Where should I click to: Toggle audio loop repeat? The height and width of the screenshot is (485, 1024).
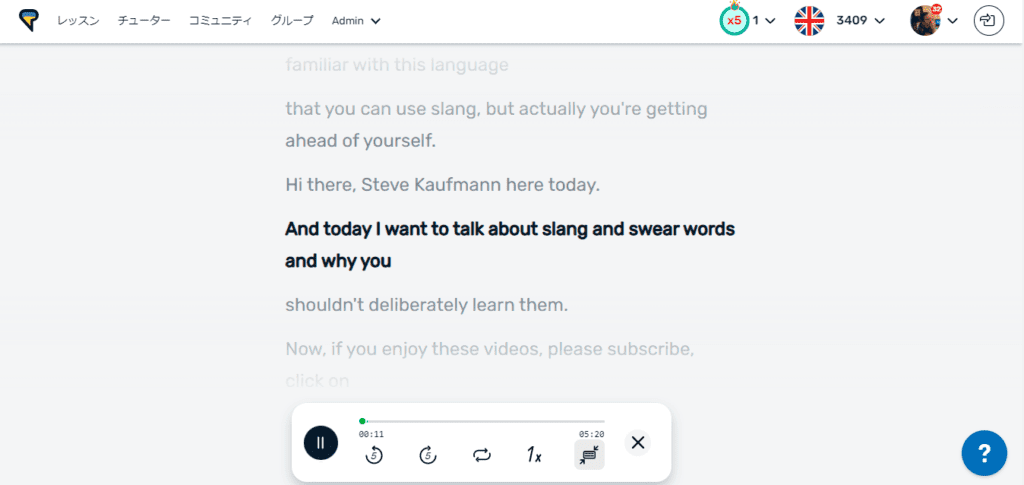482,455
